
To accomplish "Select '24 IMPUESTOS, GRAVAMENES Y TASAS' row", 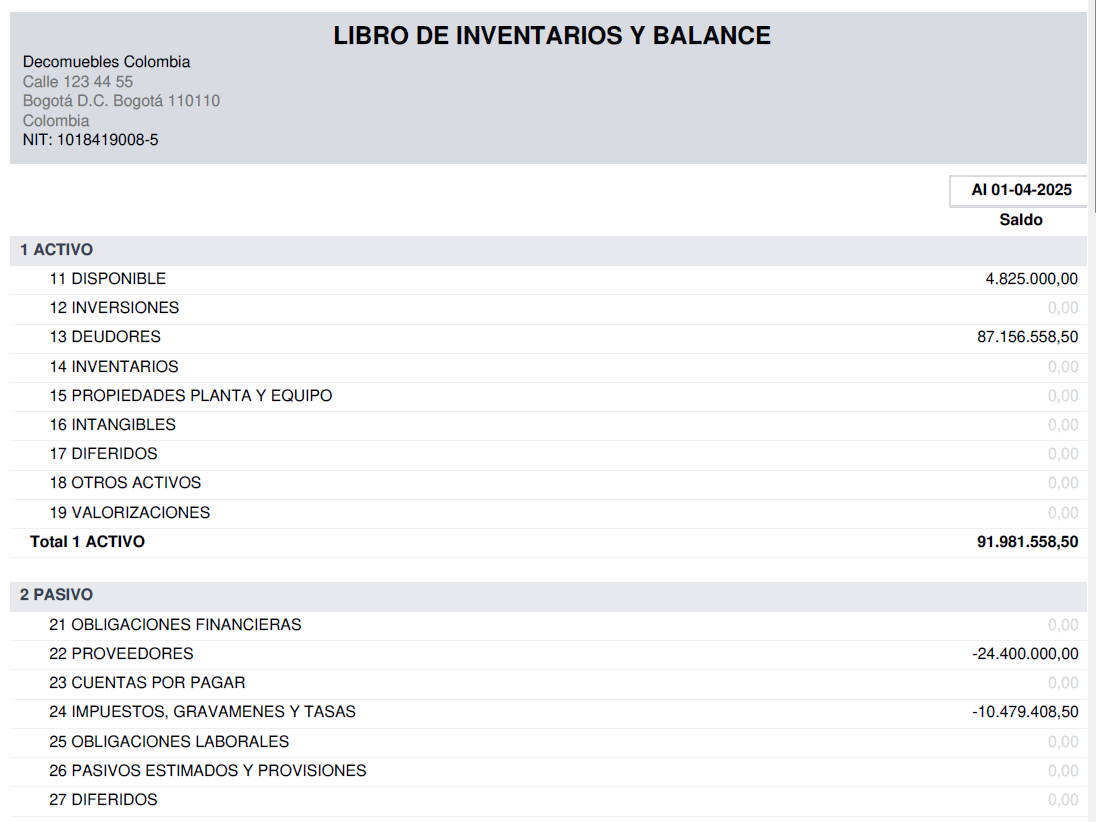I will coord(203,712).
